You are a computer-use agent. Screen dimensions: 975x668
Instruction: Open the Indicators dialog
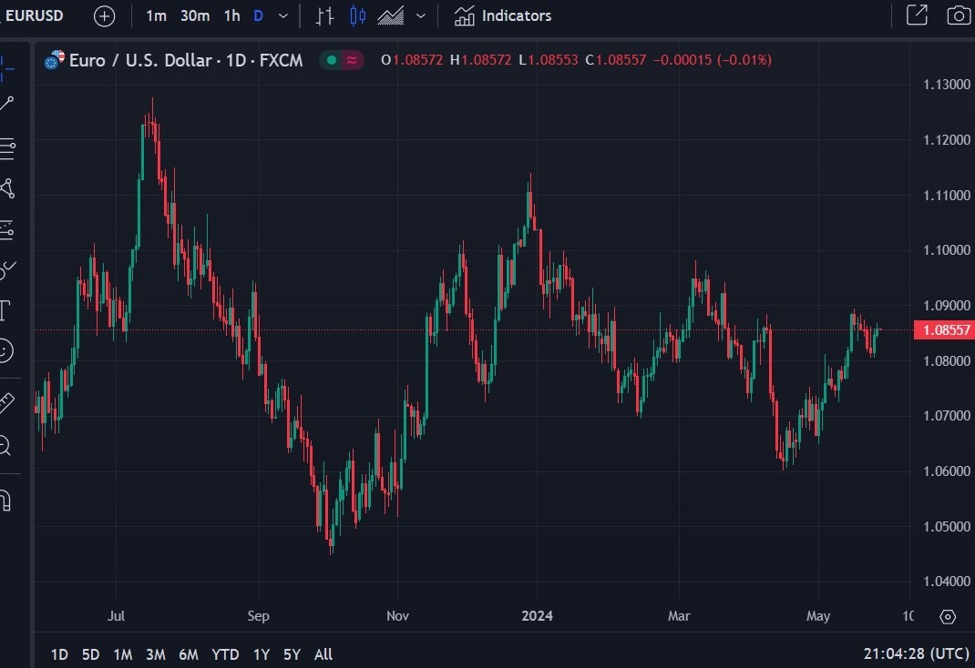tap(502, 15)
